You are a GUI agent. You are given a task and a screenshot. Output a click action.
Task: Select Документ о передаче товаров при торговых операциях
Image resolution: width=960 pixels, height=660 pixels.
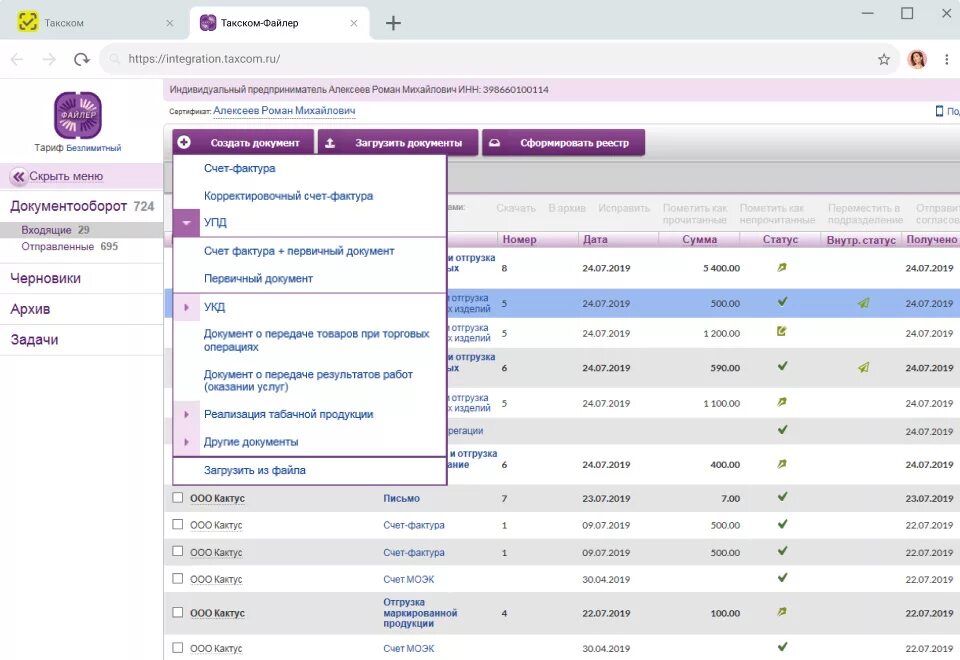317,340
